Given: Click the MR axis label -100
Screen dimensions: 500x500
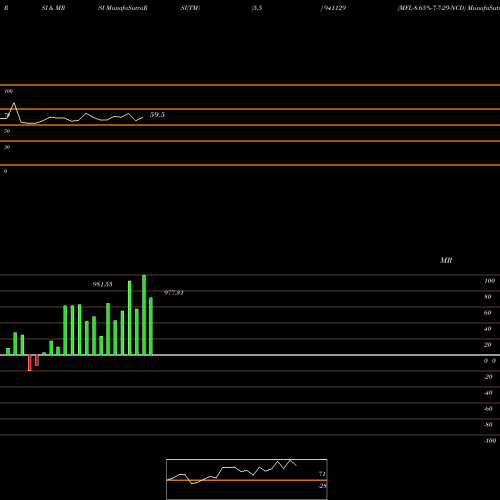Looking at the screenshot, I should point(490,441).
